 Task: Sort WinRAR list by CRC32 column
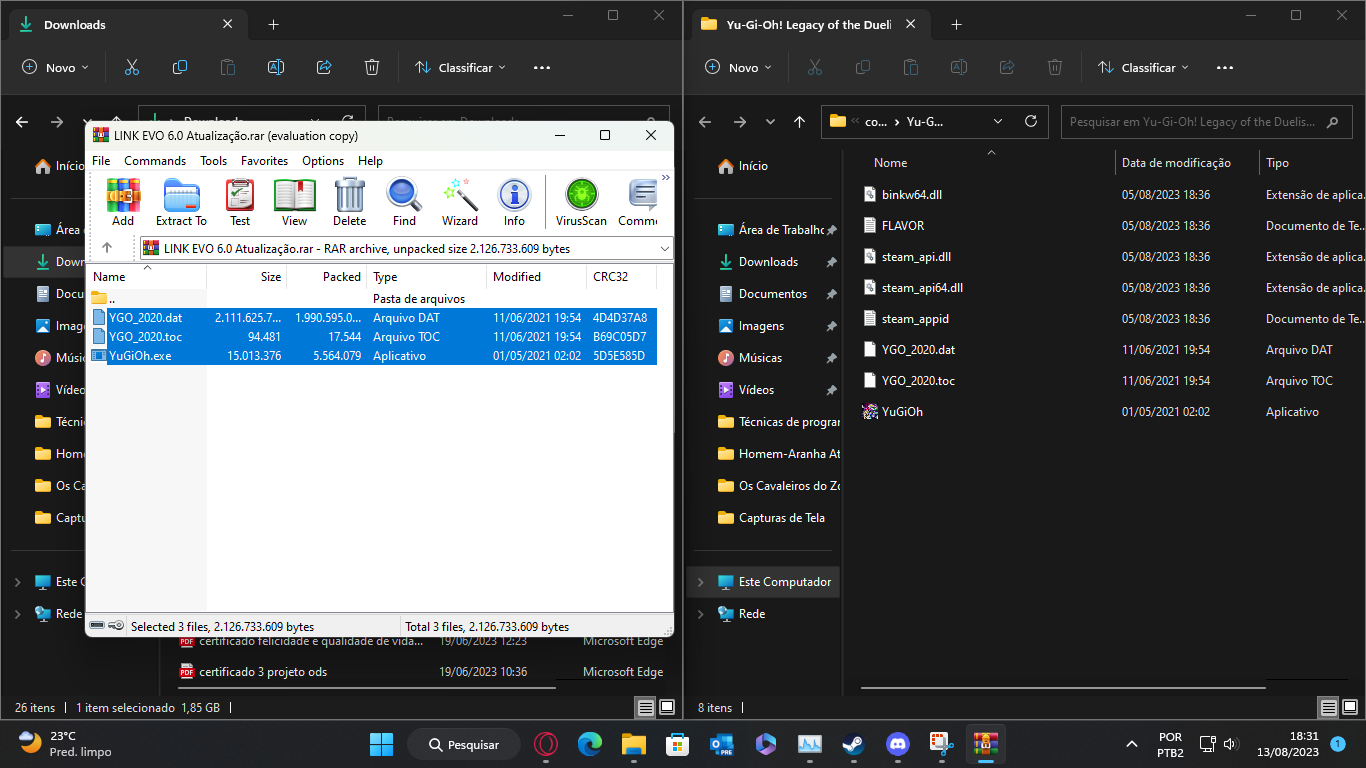pos(622,277)
